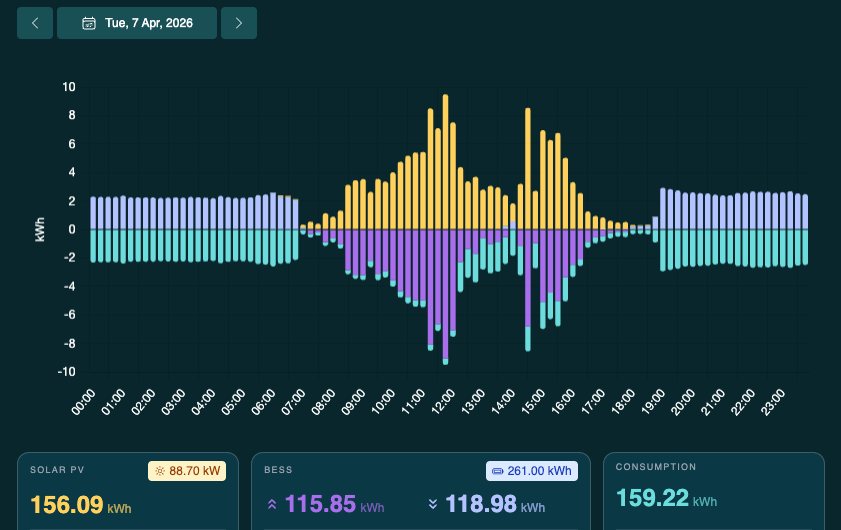Click the BESS card heading
Viewport: 841px width, 530px height.
[x=278, y=470]
